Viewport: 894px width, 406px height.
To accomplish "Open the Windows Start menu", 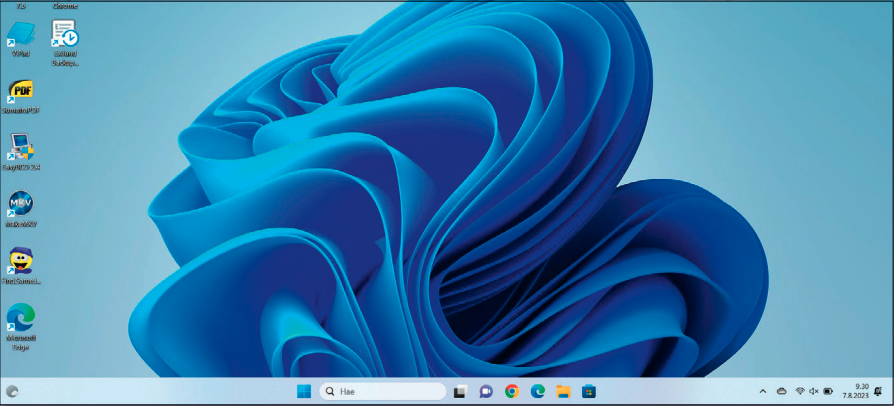I will (303, 391).
